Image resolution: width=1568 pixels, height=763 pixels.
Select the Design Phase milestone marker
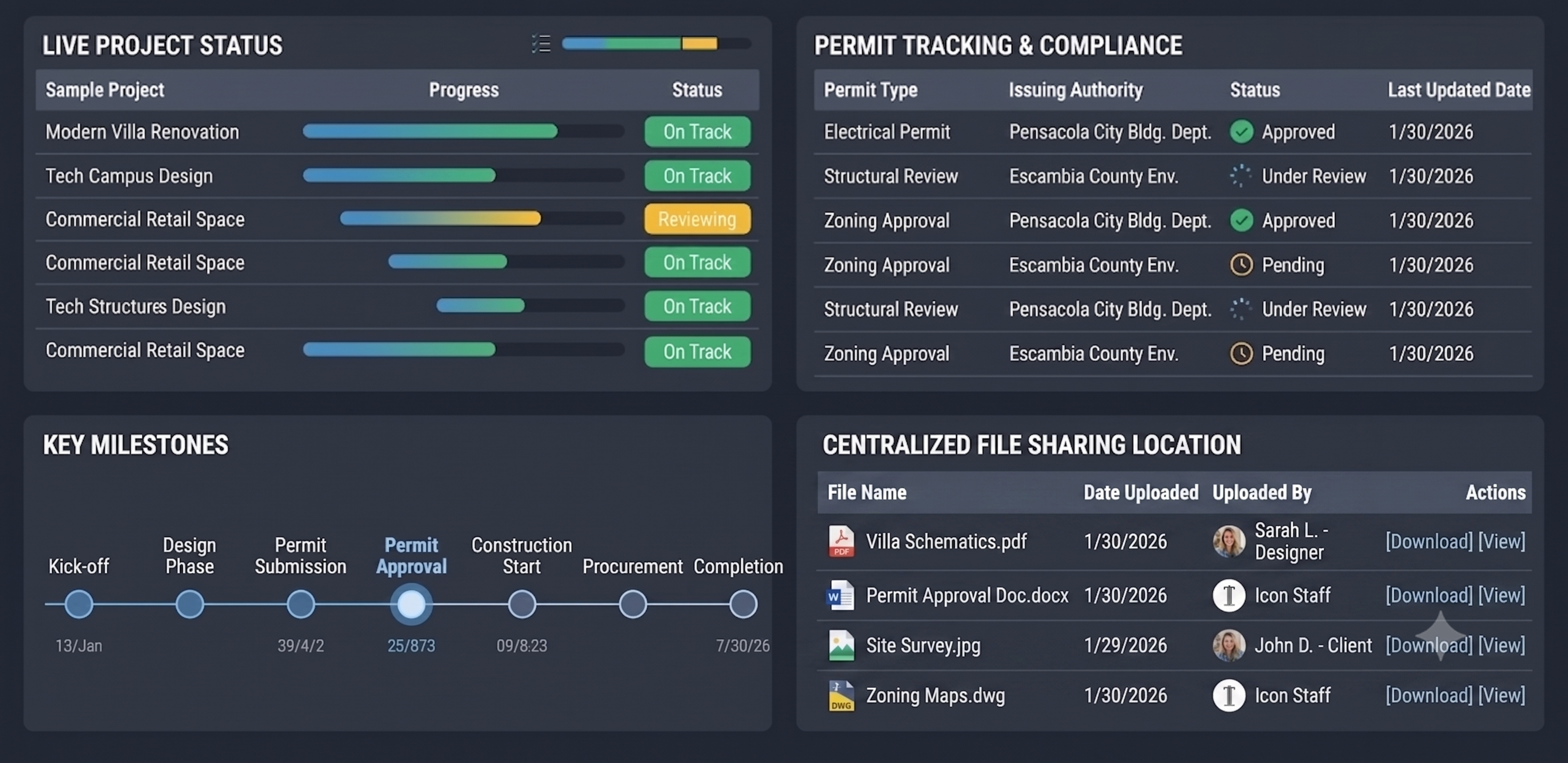click(x=189, y=604)
